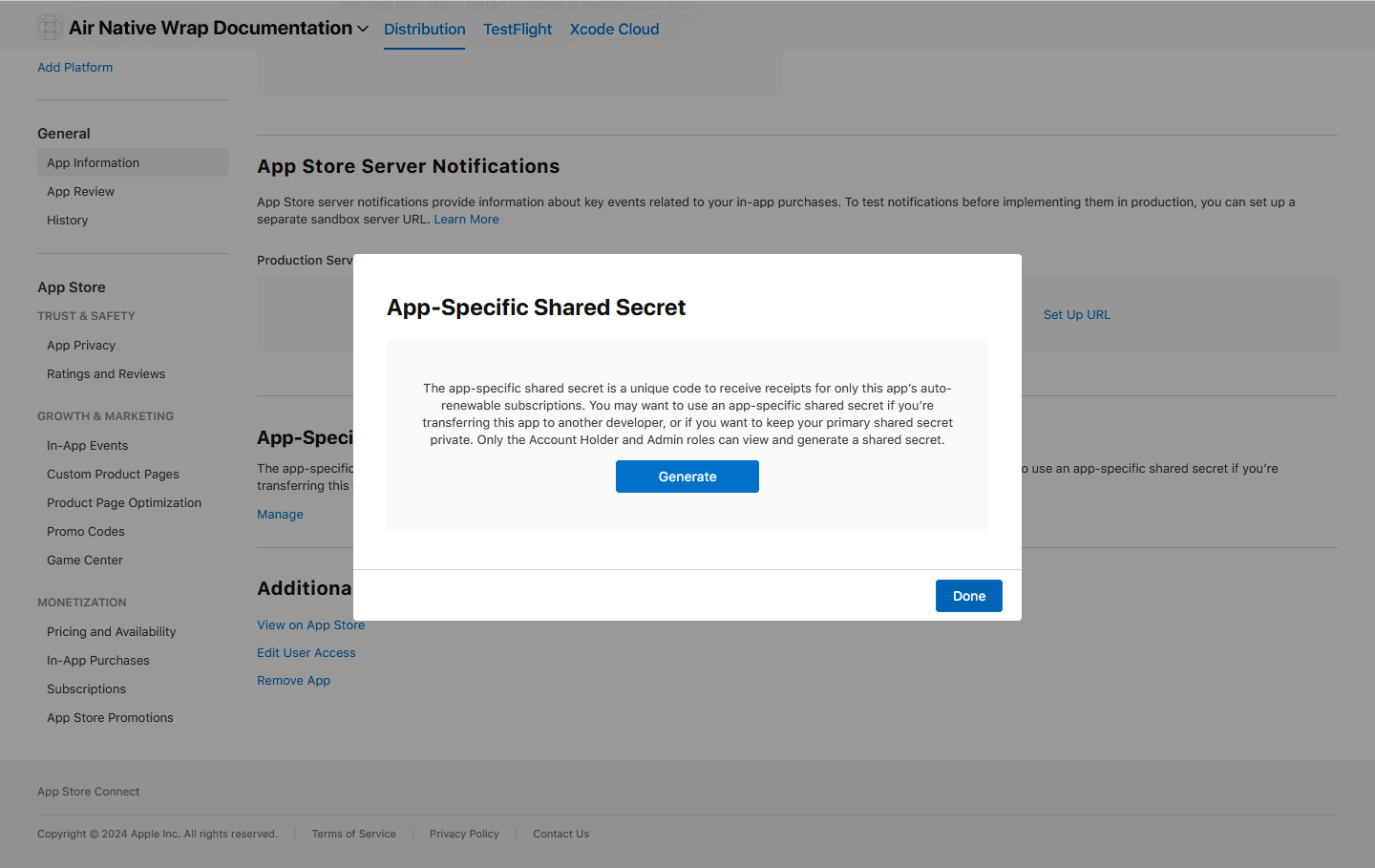This screenshot has width=1375, height=868.
Task: Click the TRUST & SAFETY section label
Action: (x=86, y=316)
